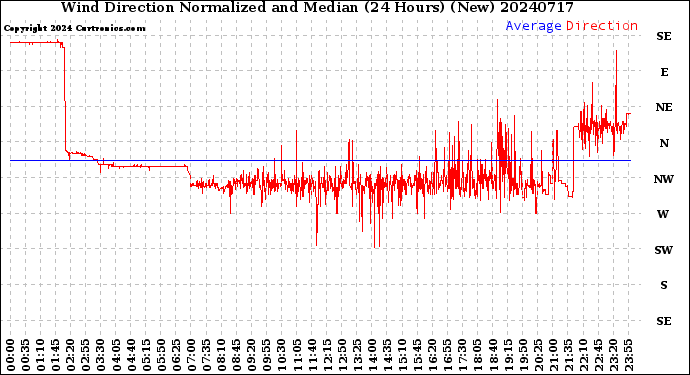The width and height of the screenshot is (690, 375).
Task: Click the 08:45 time label
Action: (236, 356)
